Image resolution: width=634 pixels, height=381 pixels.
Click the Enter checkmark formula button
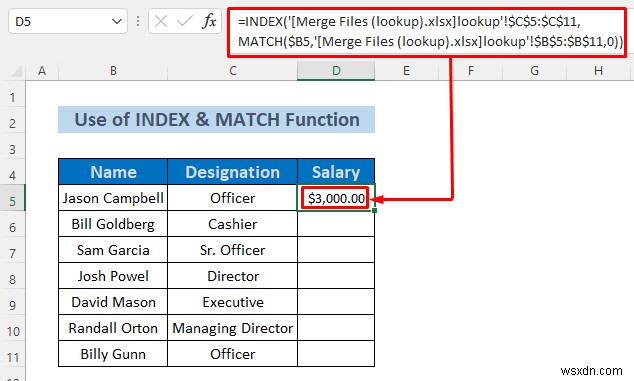[185, 21]
